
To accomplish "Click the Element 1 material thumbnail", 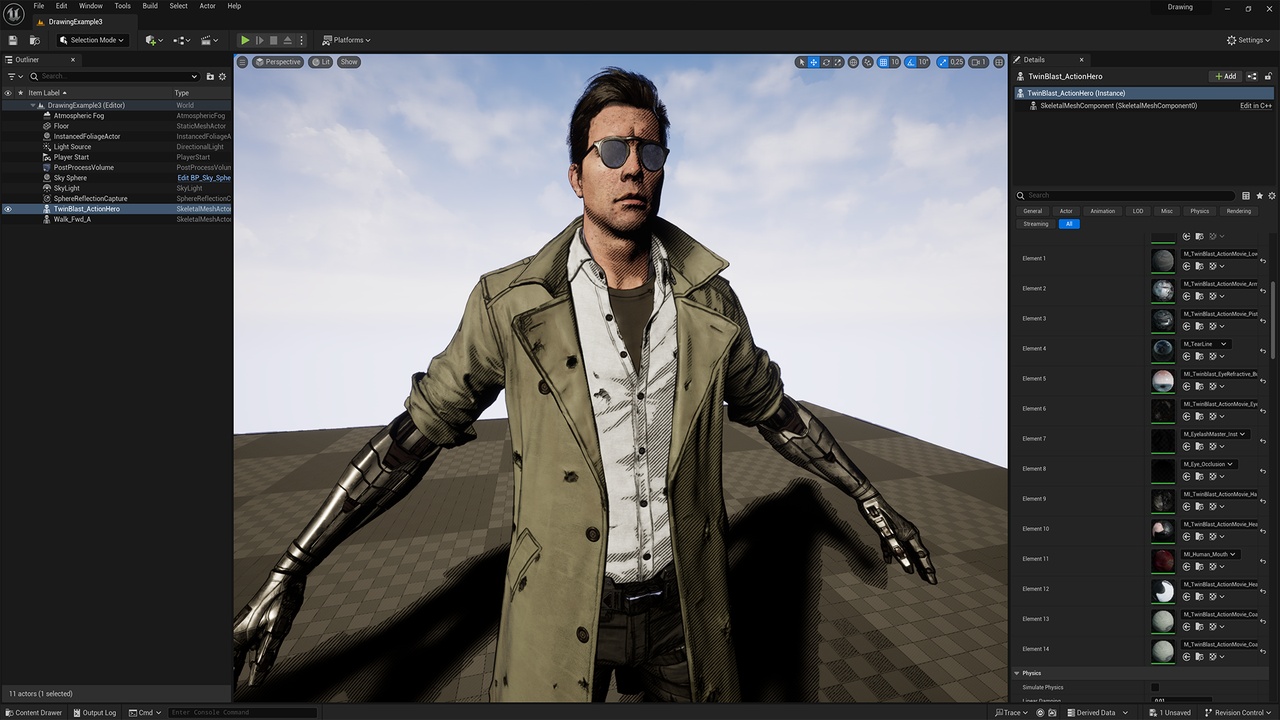I will (x=1163, y=260).
